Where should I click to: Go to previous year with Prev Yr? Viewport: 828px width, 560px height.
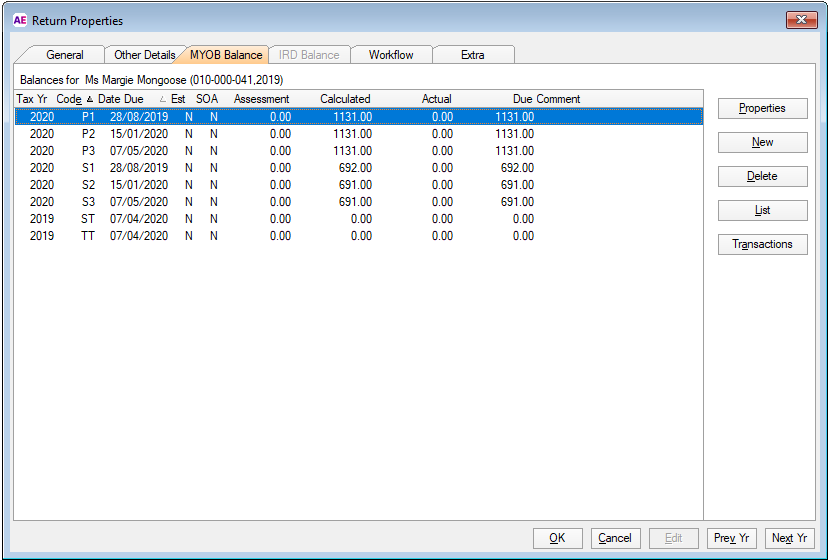click(731, 538)
